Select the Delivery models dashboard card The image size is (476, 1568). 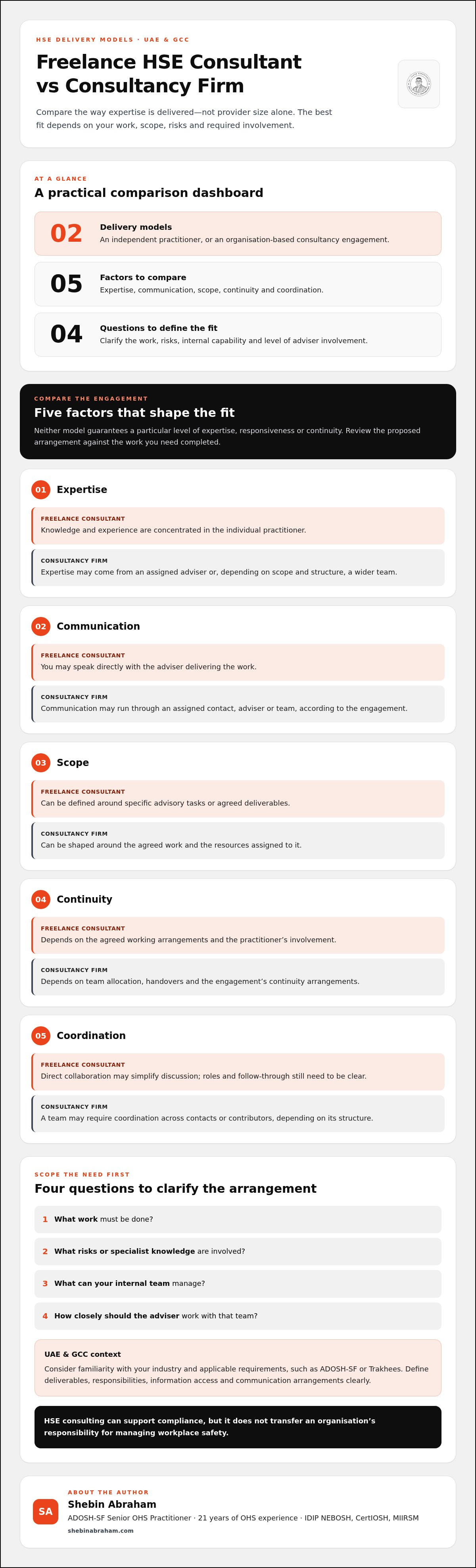pos(238,234)
